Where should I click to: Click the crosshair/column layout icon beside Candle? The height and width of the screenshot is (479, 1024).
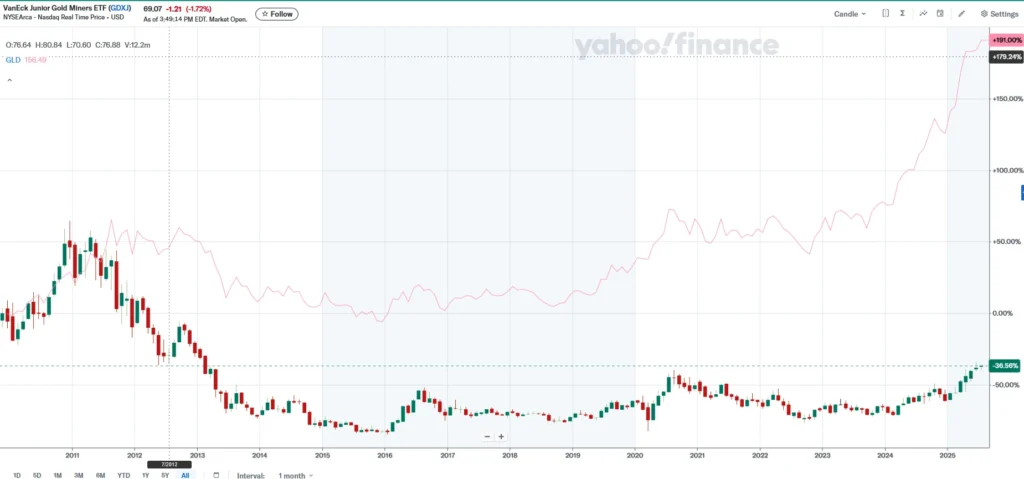click(885, 14)
